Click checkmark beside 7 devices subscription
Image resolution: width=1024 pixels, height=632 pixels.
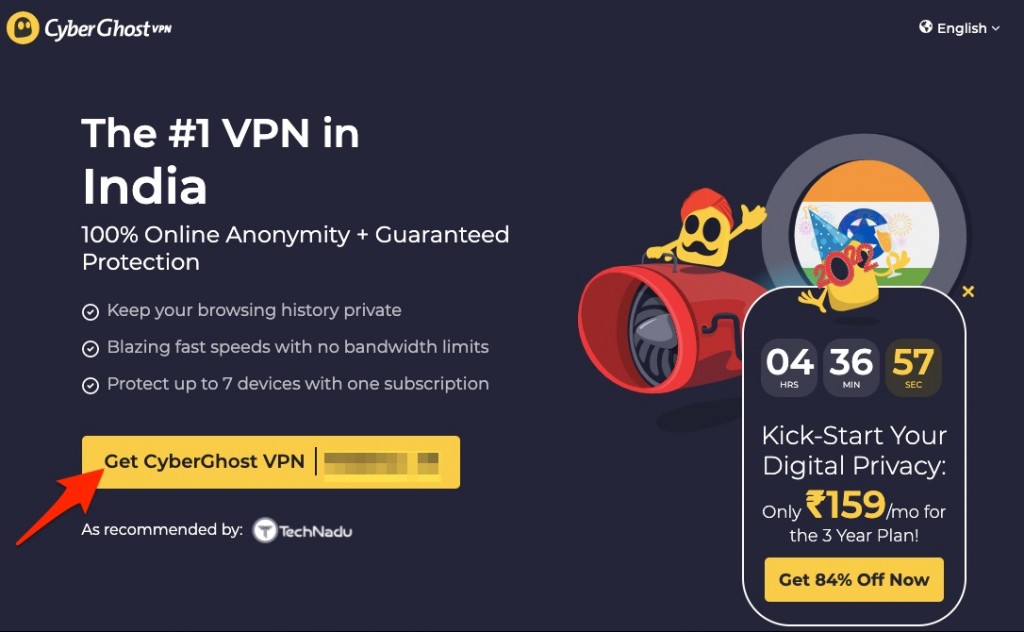point(90,386)
